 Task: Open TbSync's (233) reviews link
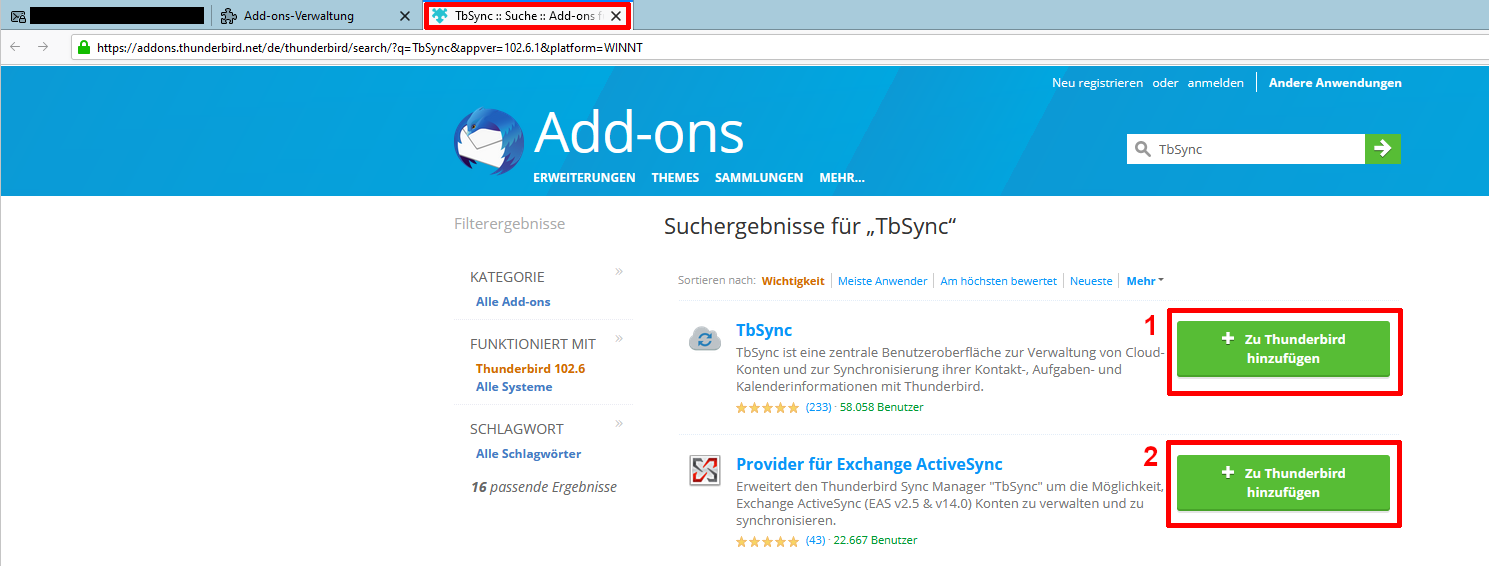(x=819, y=407)
